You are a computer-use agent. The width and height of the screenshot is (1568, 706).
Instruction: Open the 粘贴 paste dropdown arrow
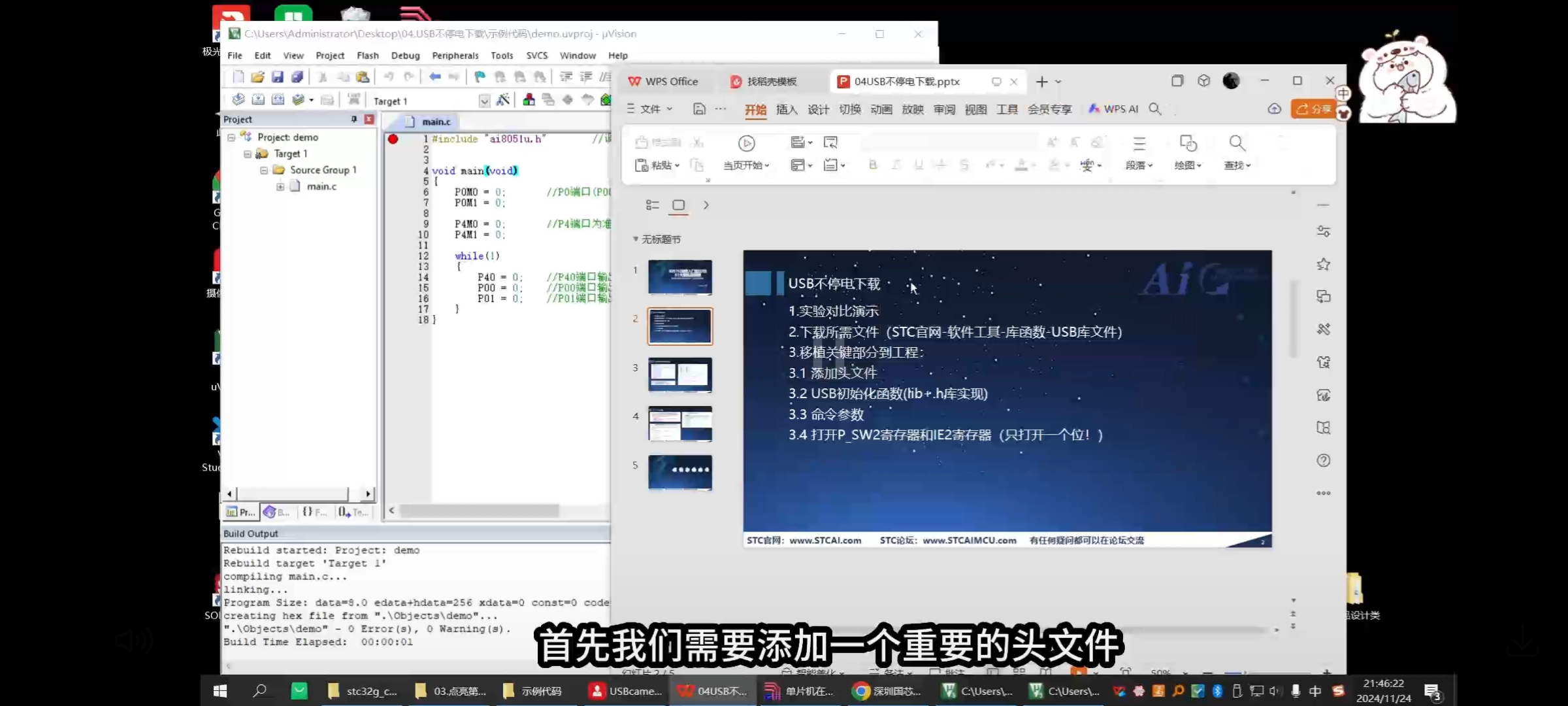tap(678, 165)
